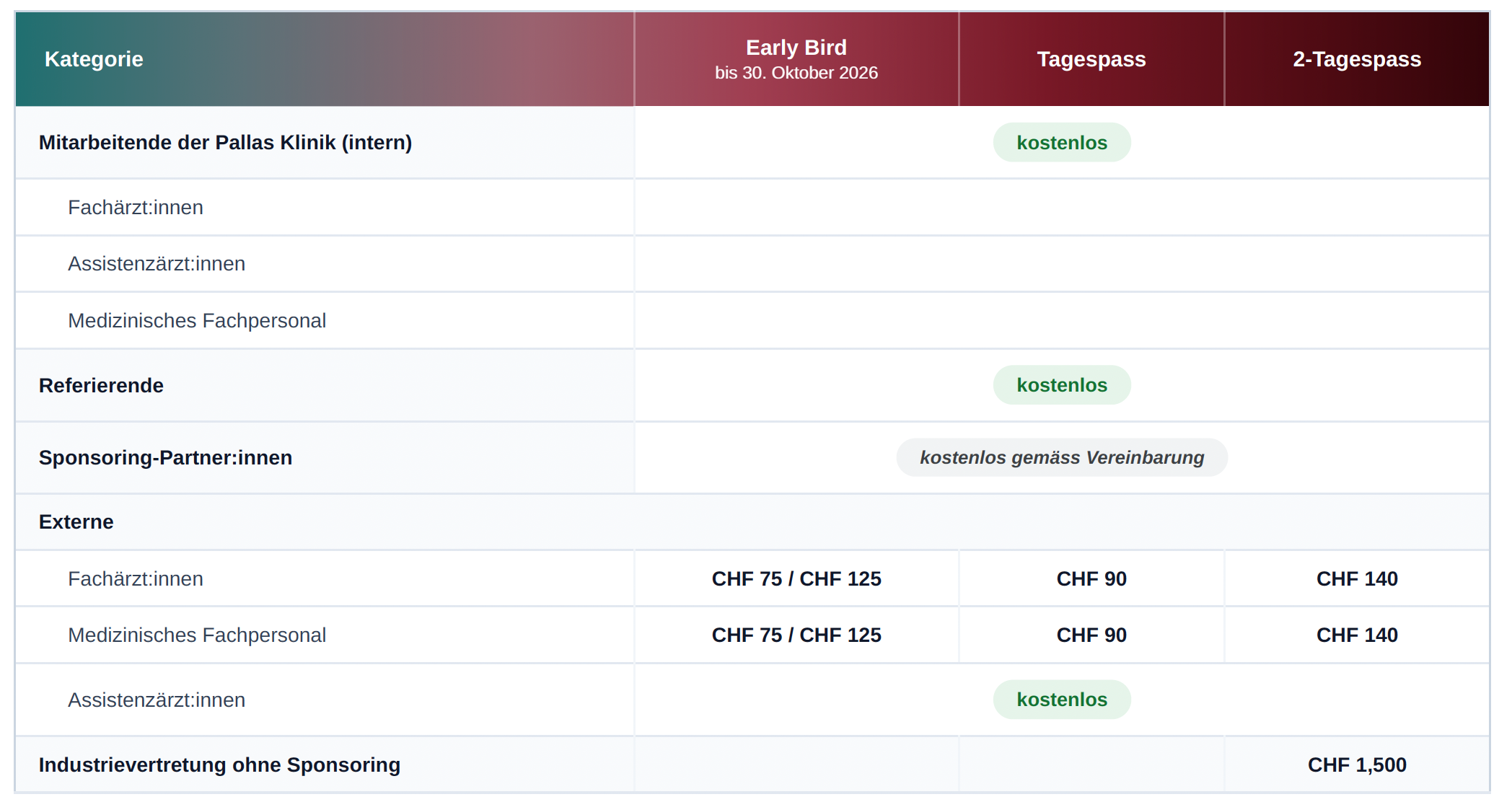Screen dimensions: 1512x802
Task: Select 'Industrievertretung ohne Sponsoring' row label
Action: 219,765
